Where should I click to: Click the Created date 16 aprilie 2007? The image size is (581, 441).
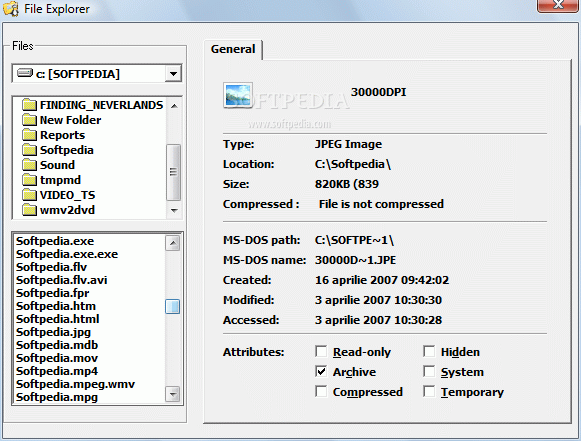point(356,280)
